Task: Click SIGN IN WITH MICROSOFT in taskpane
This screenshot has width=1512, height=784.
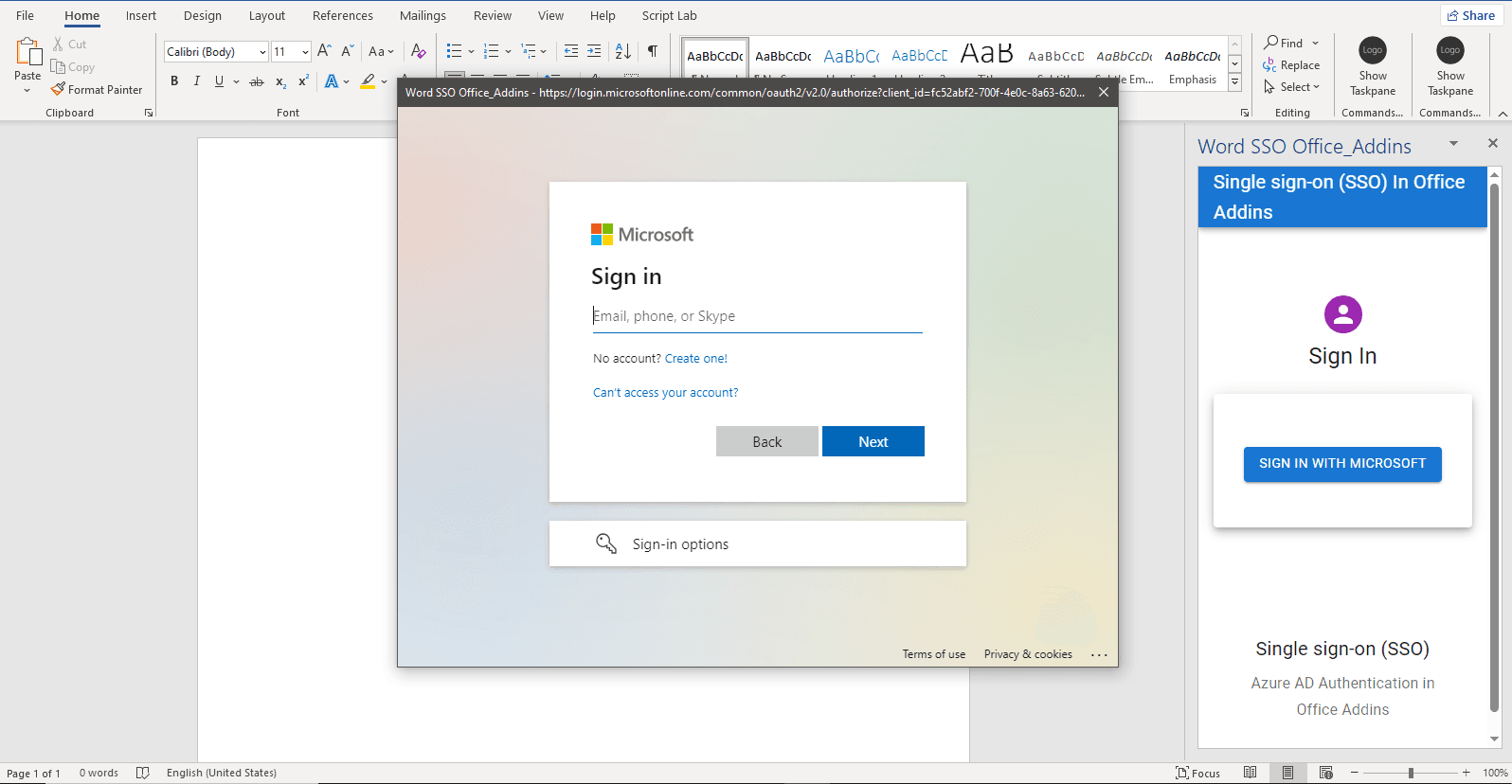Action: pyautogui.click(x=1342, y=464)
